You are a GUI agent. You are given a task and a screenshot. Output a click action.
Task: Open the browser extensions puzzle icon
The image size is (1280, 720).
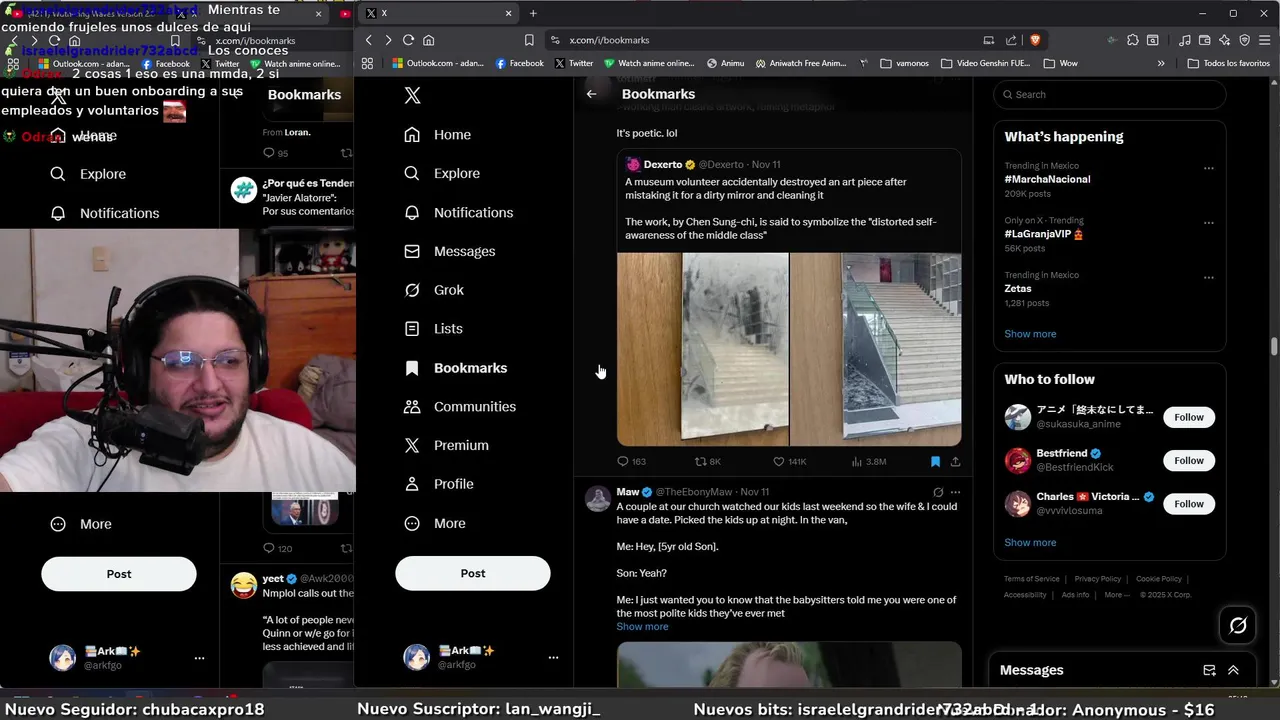click(1132, 40)
